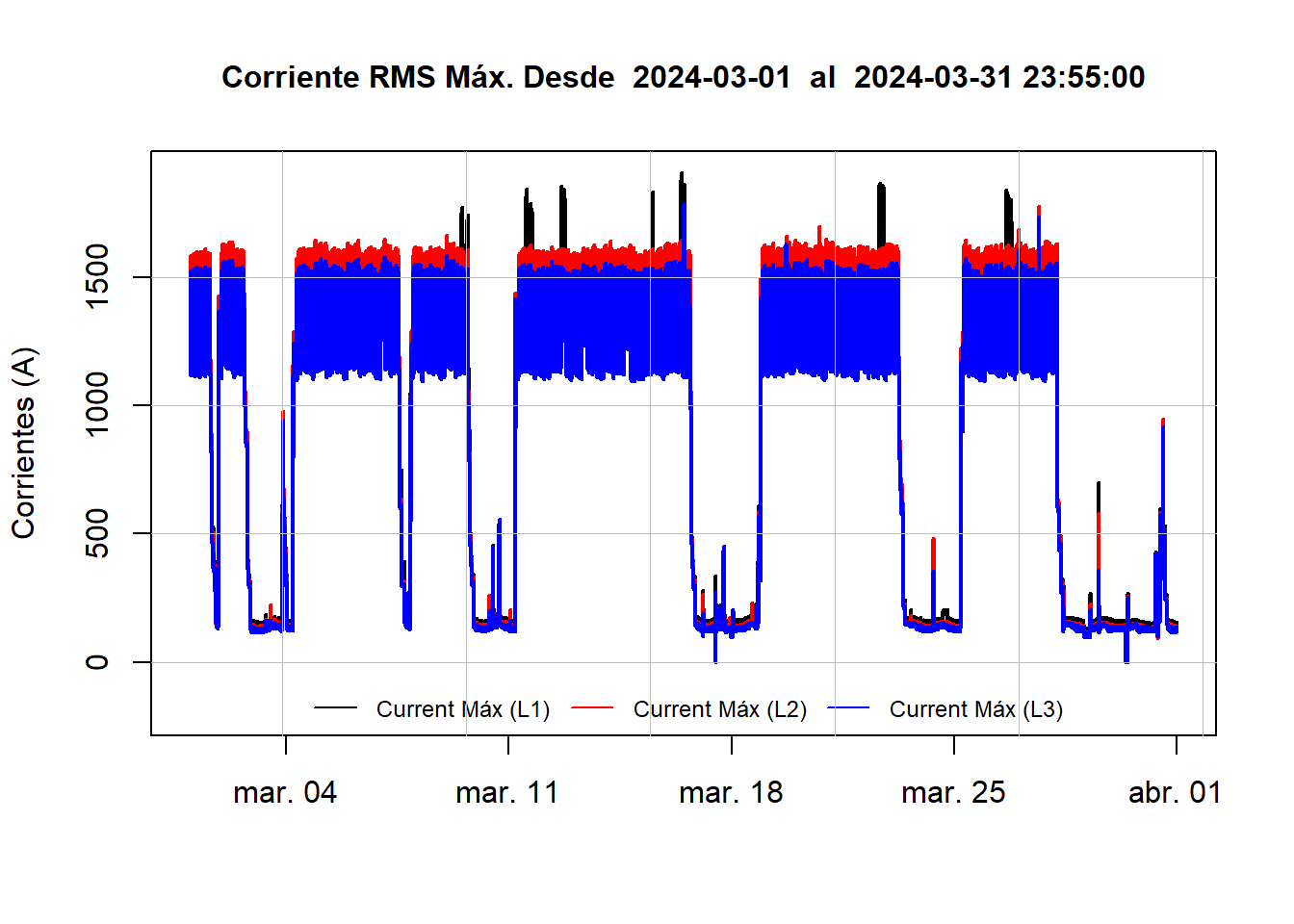1294x924 pixels.
Task: Click the isolated blue spike just before abr. 01
Action: 1163,452
